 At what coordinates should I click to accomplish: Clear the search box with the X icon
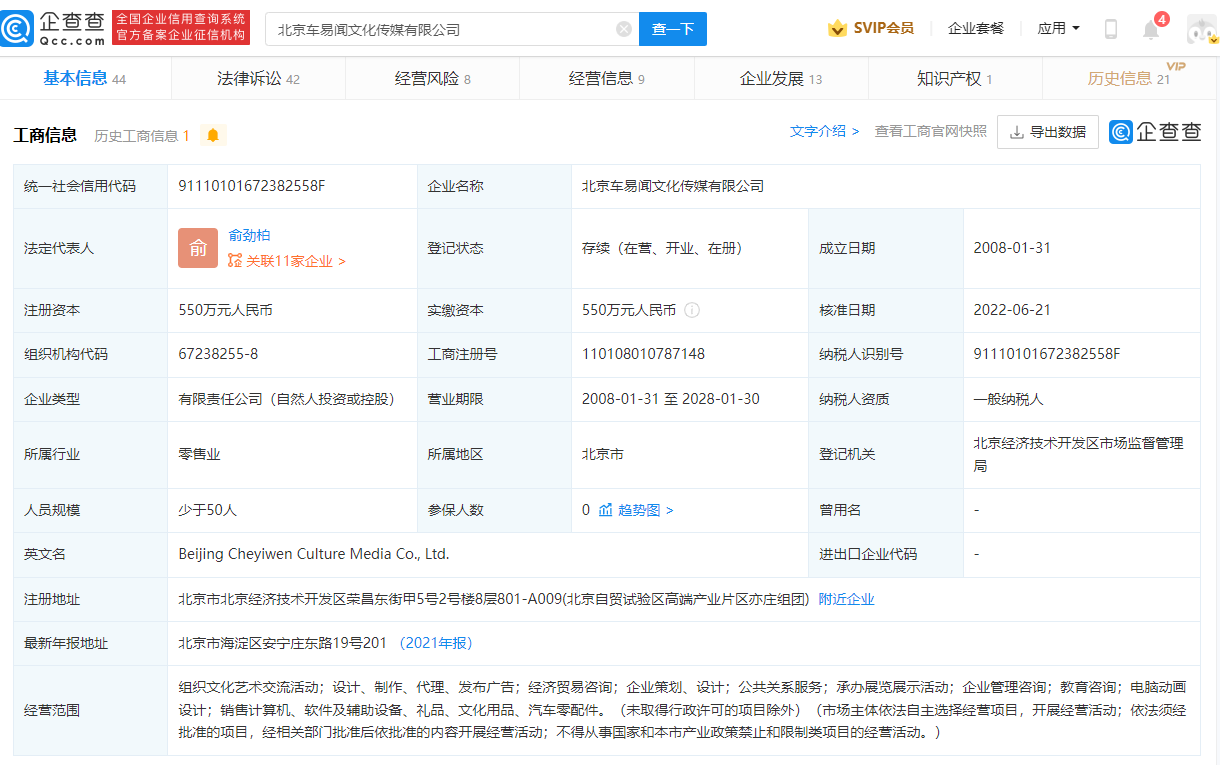click(x=624, y=30)
